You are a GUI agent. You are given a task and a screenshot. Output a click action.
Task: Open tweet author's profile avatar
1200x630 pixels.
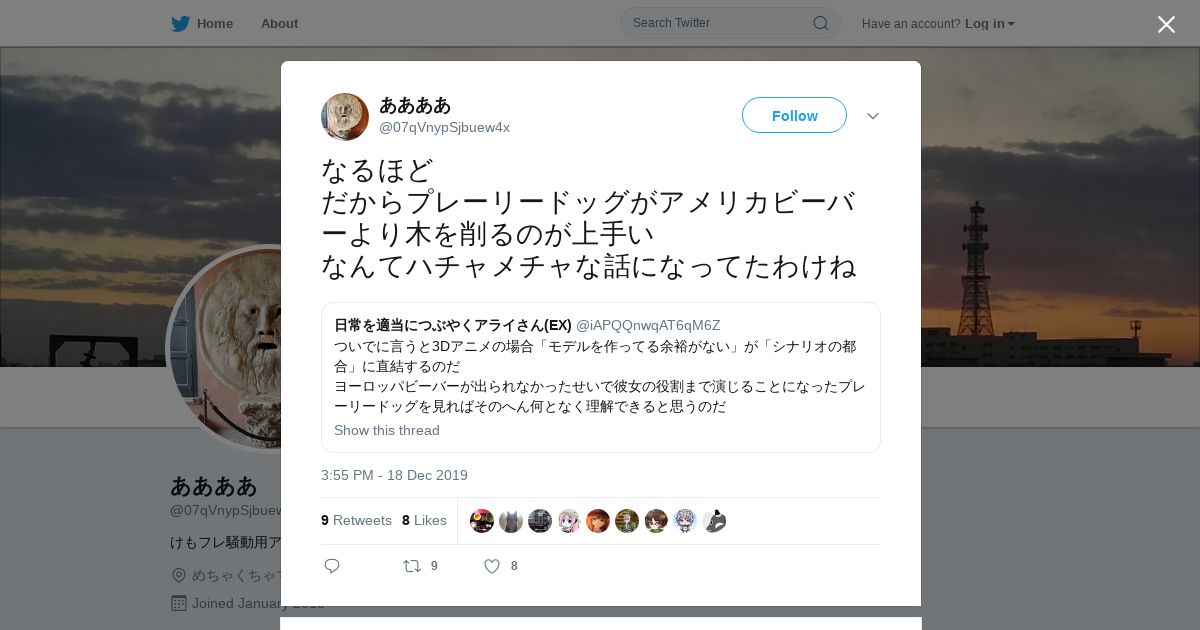click(345, 116)
